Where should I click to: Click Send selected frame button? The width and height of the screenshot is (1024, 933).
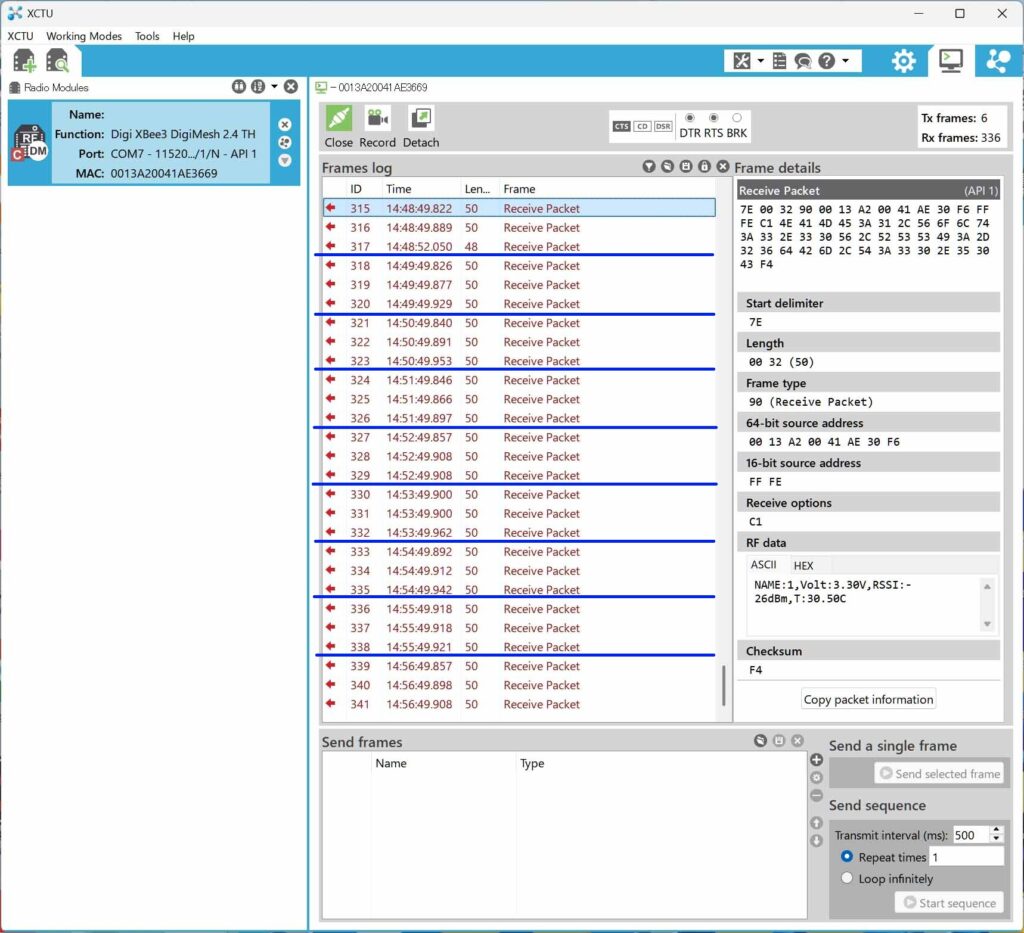(939, 774)
